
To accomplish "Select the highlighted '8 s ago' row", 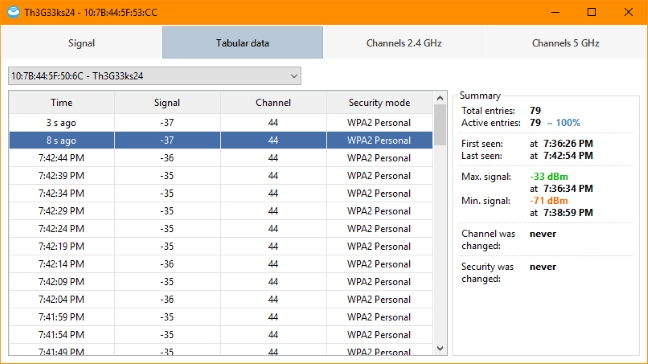I will (221, 140).
